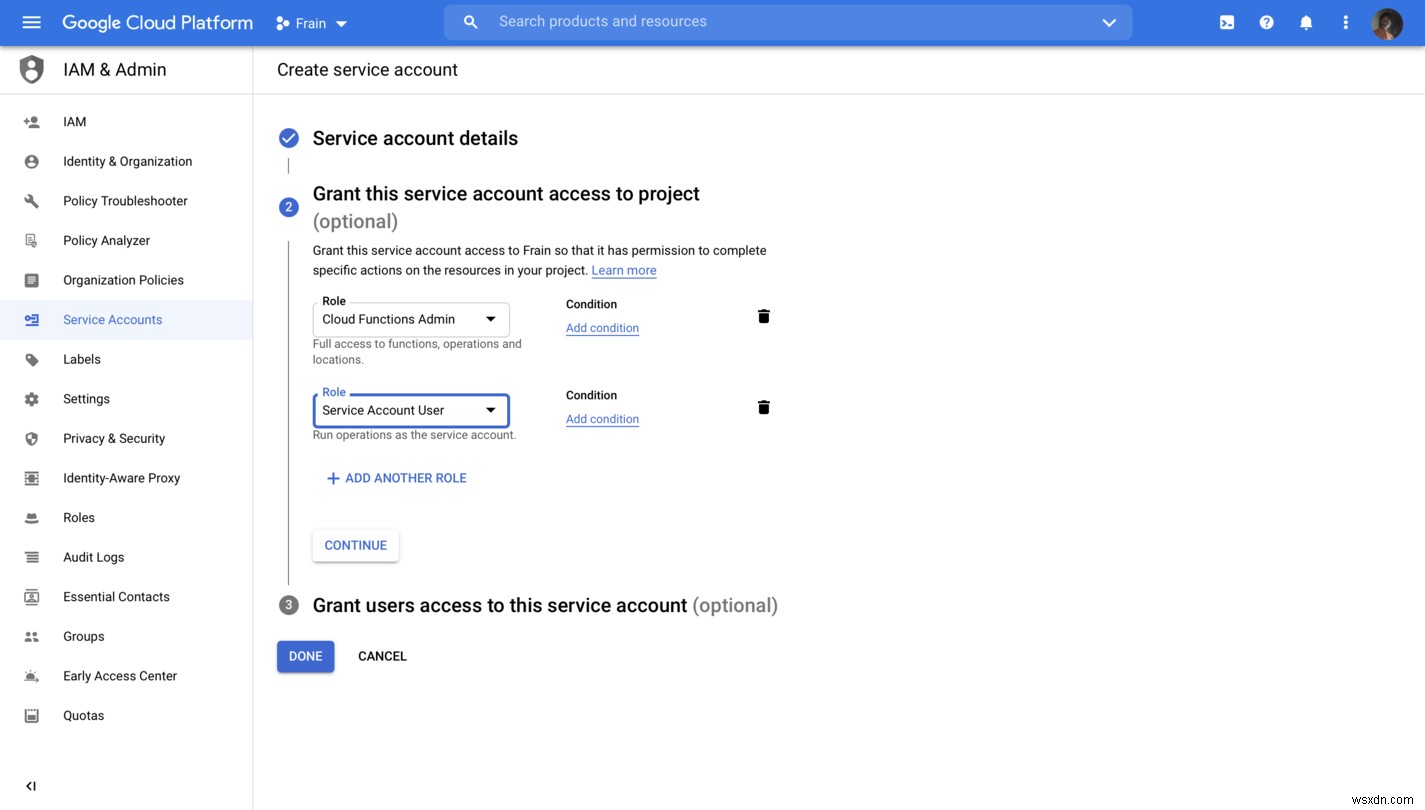The height and width of the screenshot is (810, 1425).
Task: Open the hamburger navigation menu
Action: coord(31,22)
